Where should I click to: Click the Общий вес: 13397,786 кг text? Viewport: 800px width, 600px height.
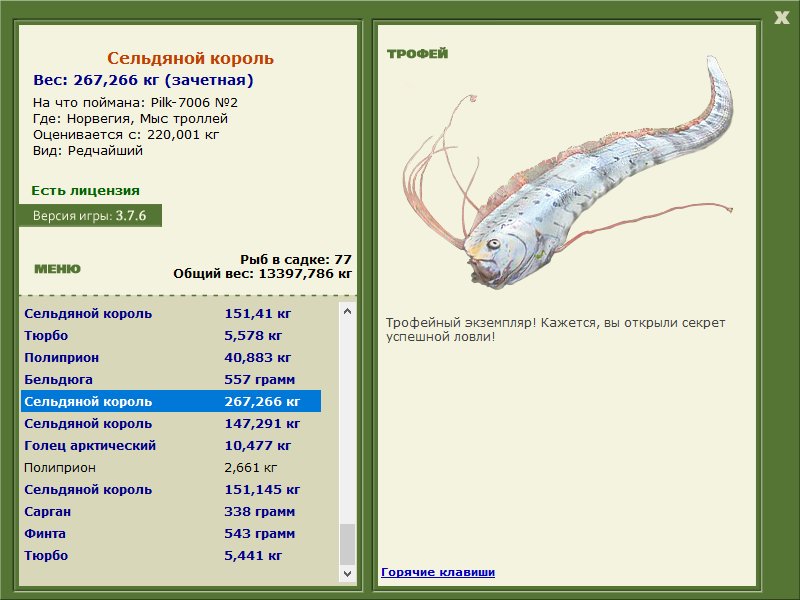point(262,273)
